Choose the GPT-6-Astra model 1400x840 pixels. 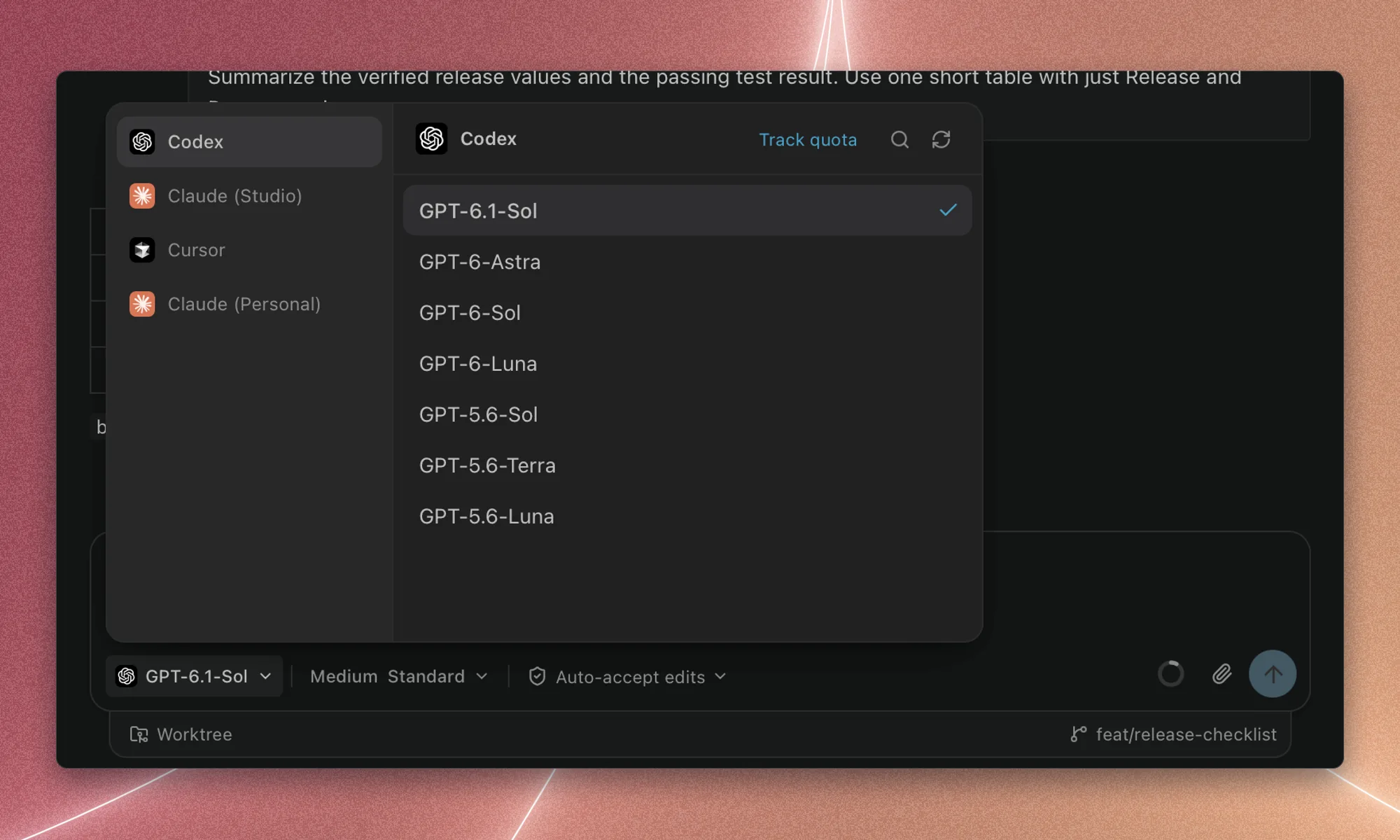click(687, 262)
